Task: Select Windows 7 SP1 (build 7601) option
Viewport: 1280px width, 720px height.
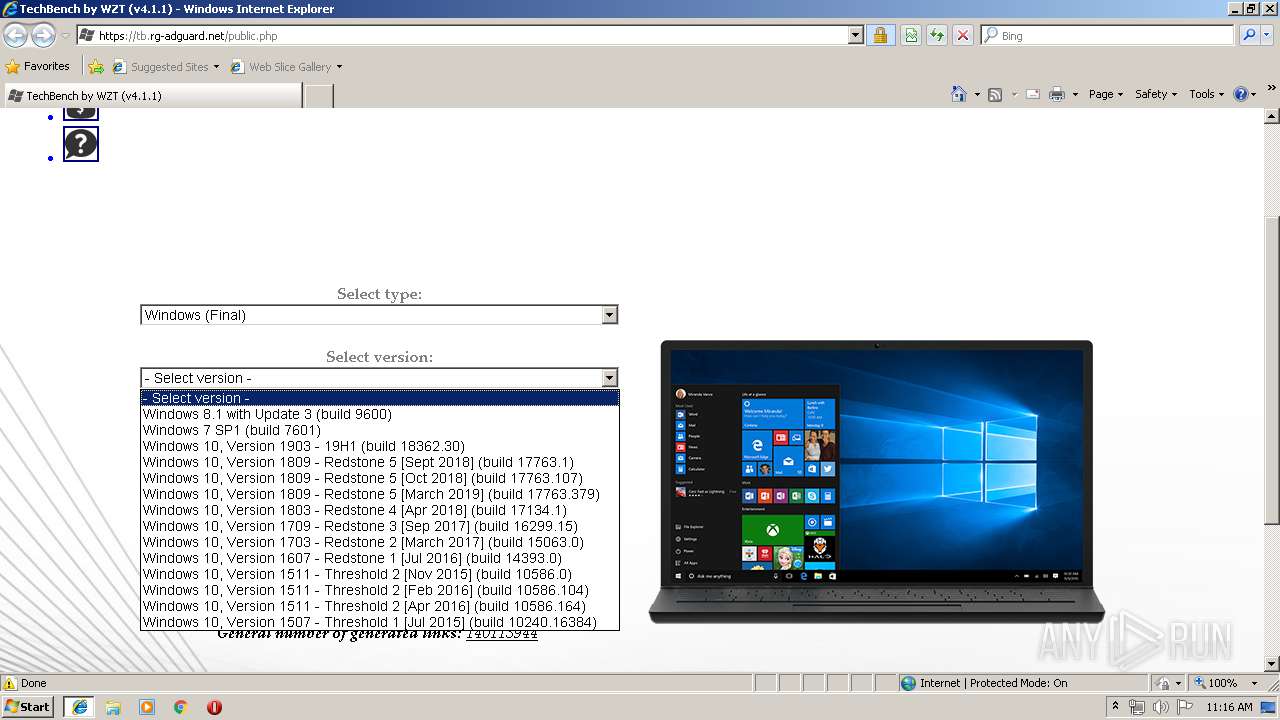Action: click(x=380, y=430)
